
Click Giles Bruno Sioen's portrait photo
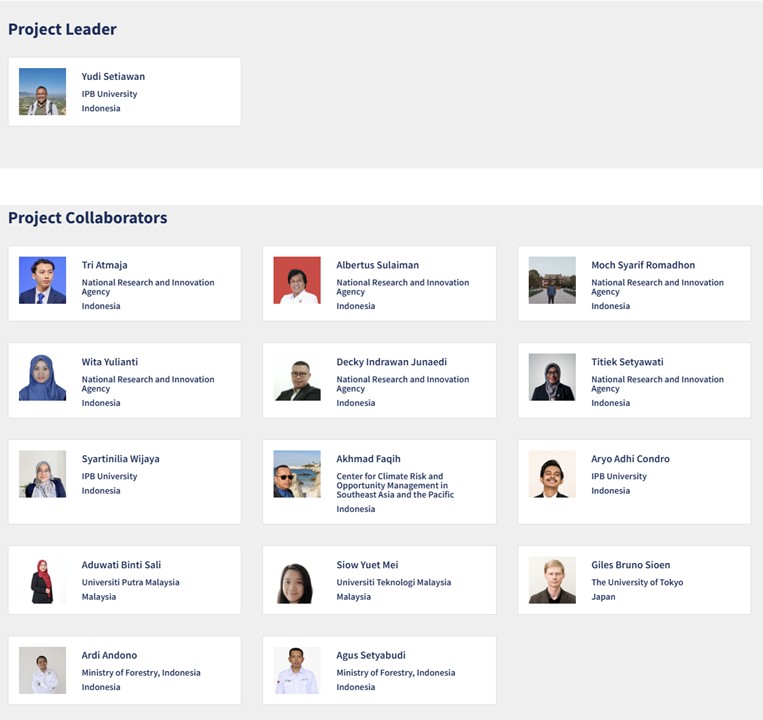(552, 580)
